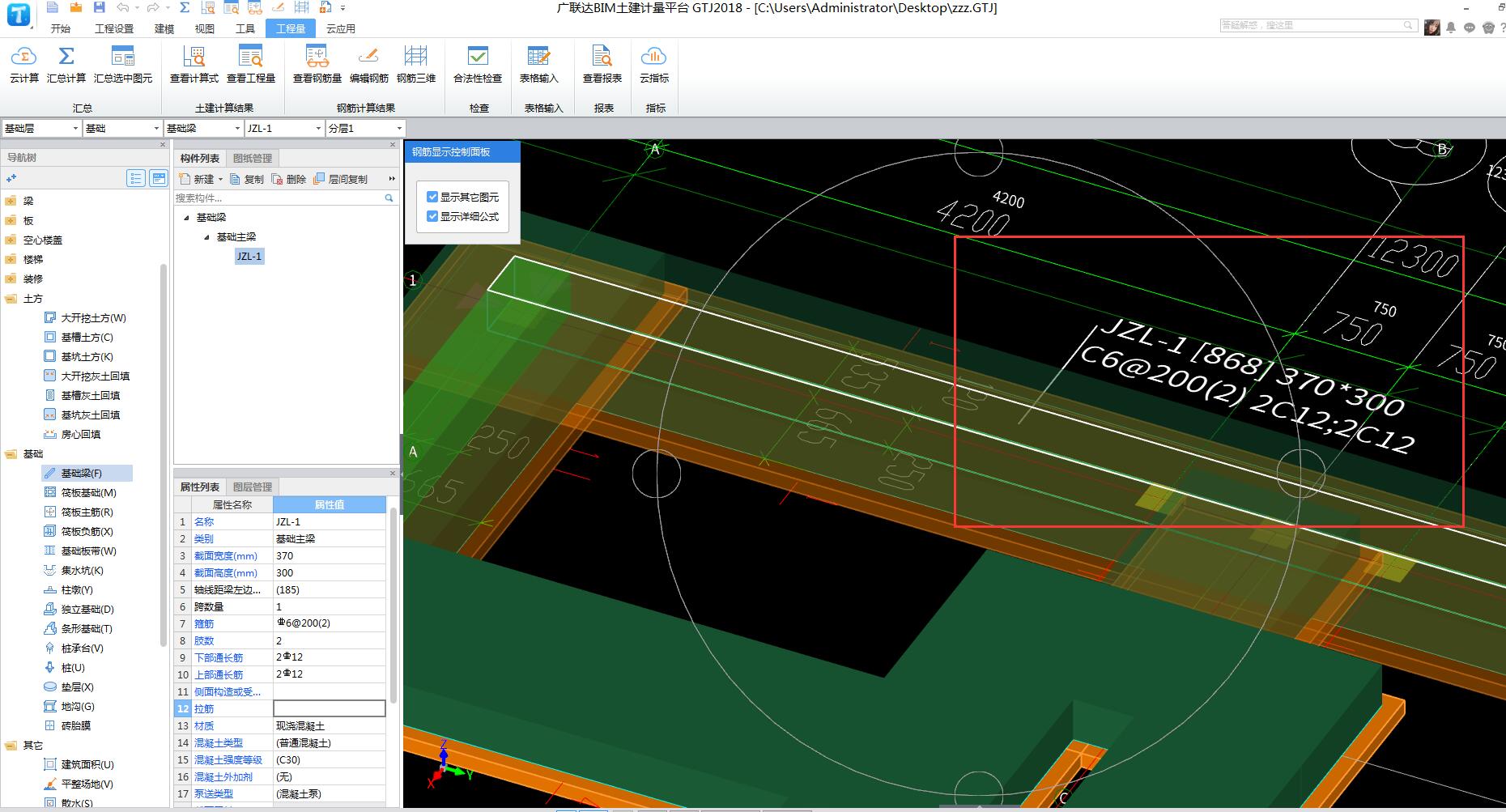
Task: Select JZL-1 in component list
Action: (x=249, y=256)
